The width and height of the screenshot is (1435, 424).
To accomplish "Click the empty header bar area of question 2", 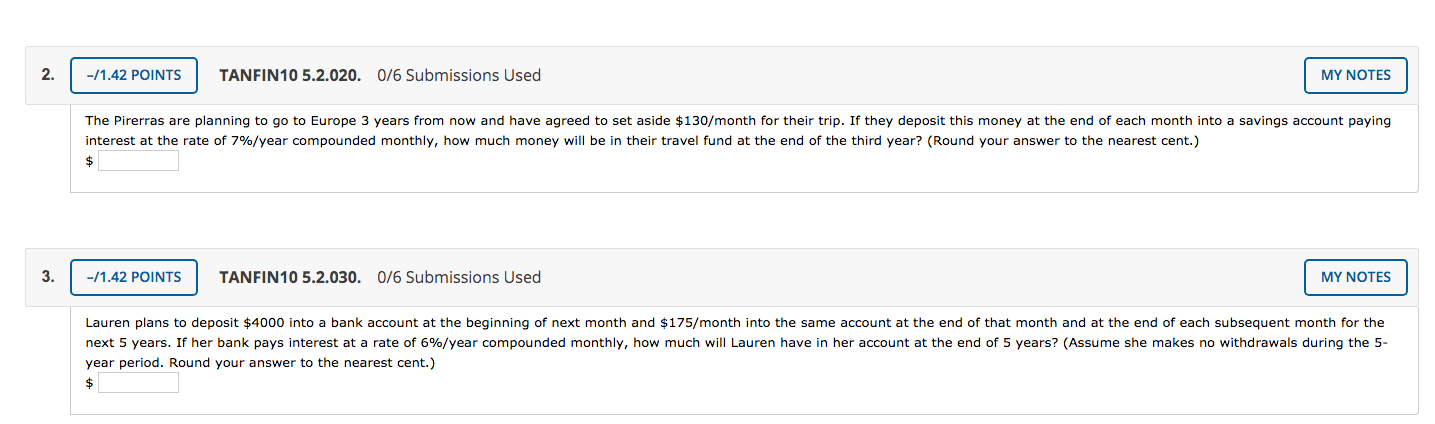I will pyautogui.click(x=900, y=75).
